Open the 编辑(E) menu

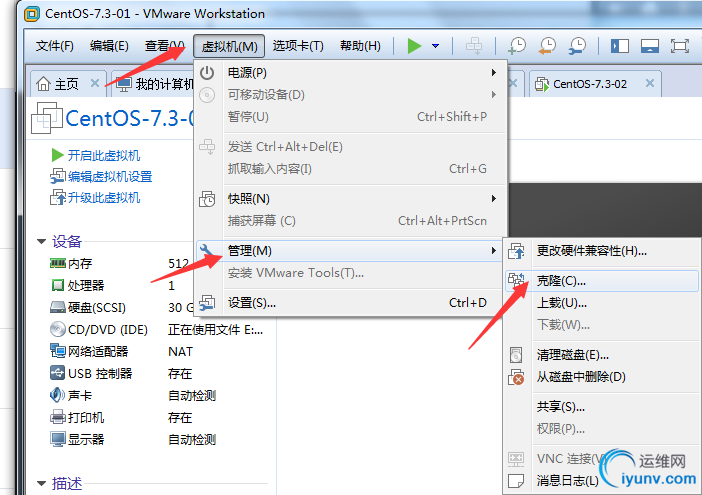tap(109, 46)
